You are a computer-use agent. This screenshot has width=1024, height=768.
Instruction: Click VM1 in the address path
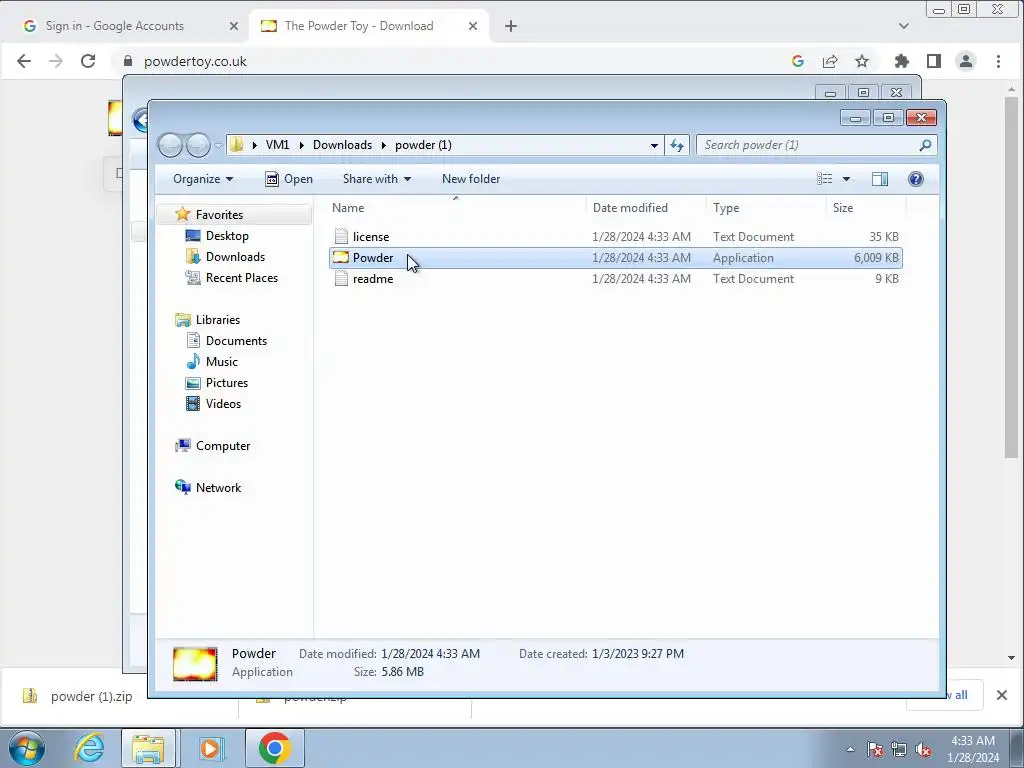point(278,145)
